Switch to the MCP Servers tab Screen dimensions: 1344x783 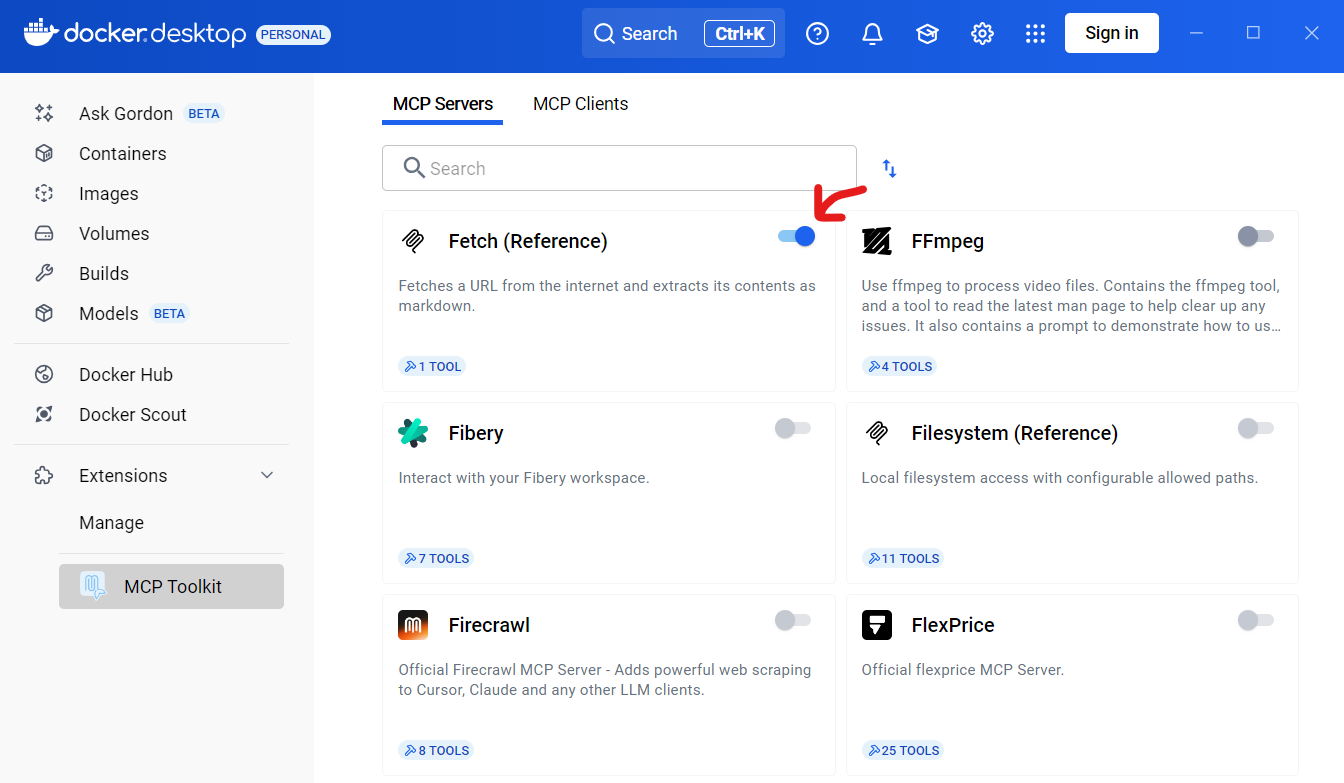point(443,104)
